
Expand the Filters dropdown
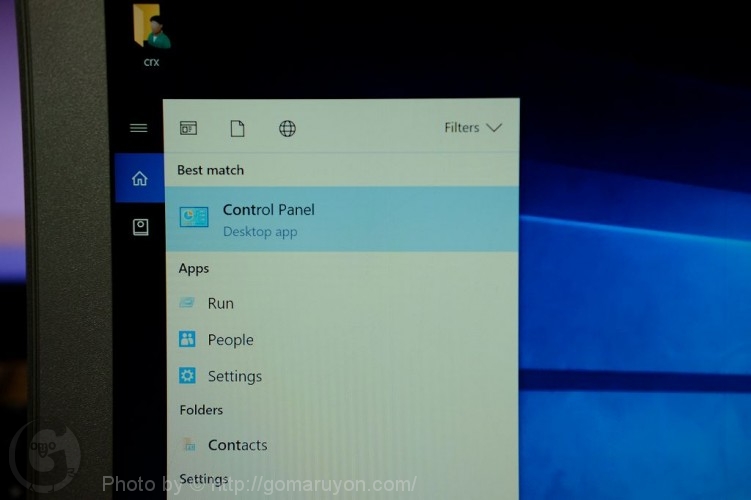click(x=473, y=128)
